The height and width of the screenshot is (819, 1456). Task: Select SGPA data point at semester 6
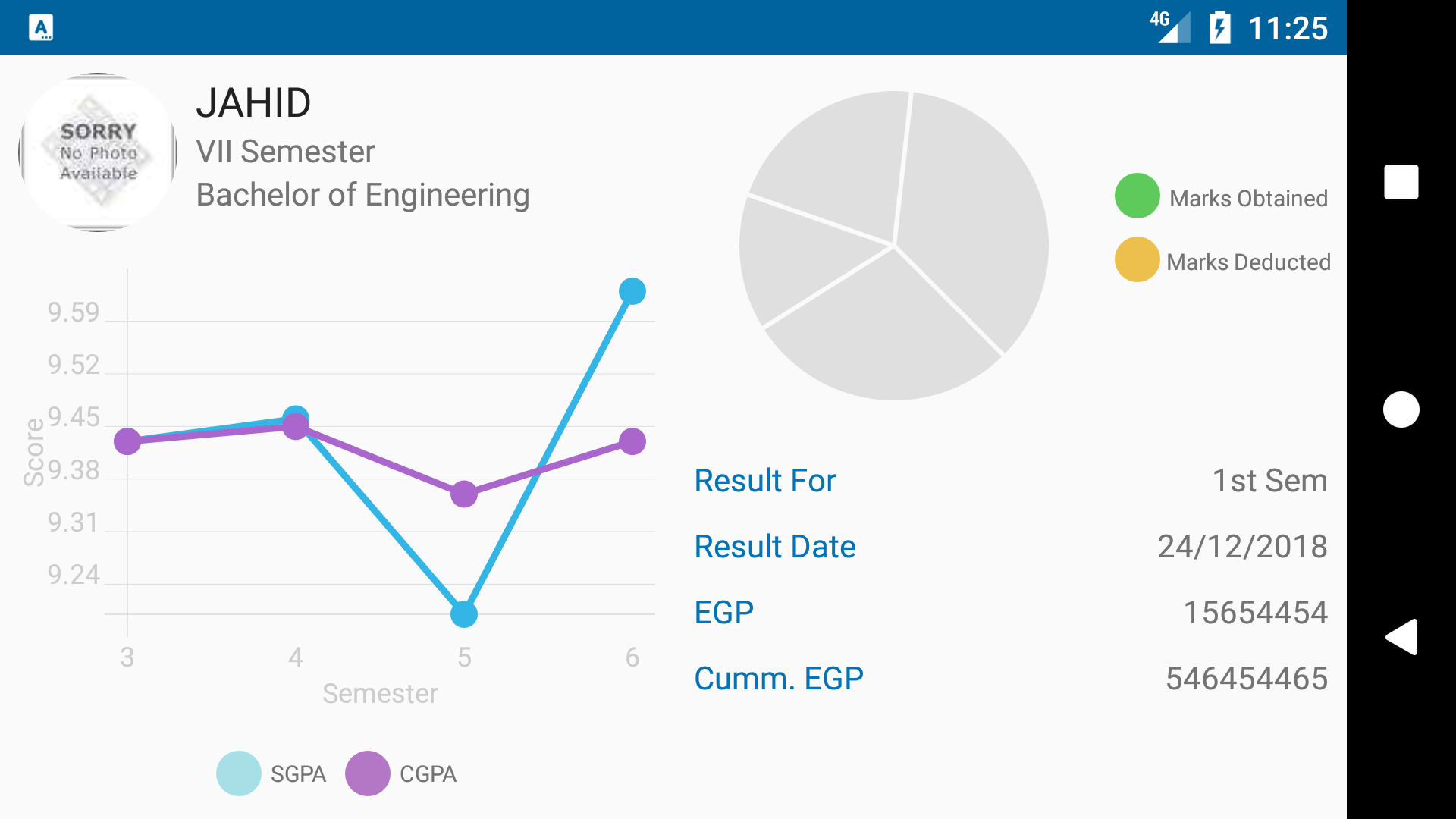[632, 291]
